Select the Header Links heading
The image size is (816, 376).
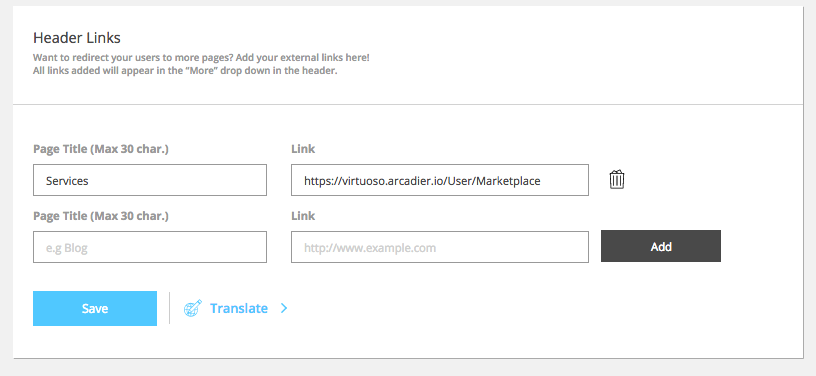point(77,38)
